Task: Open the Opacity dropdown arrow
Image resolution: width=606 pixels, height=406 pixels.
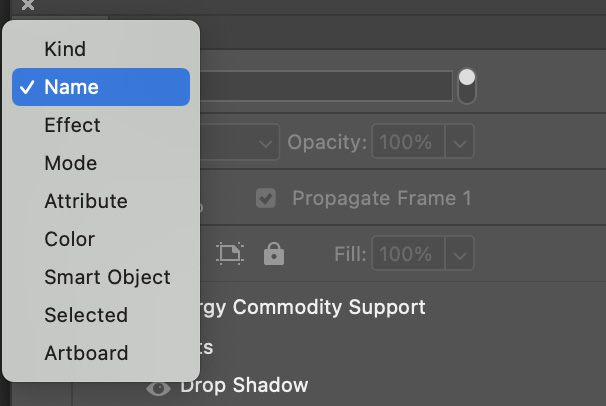Action: click(x=460, y=142)
